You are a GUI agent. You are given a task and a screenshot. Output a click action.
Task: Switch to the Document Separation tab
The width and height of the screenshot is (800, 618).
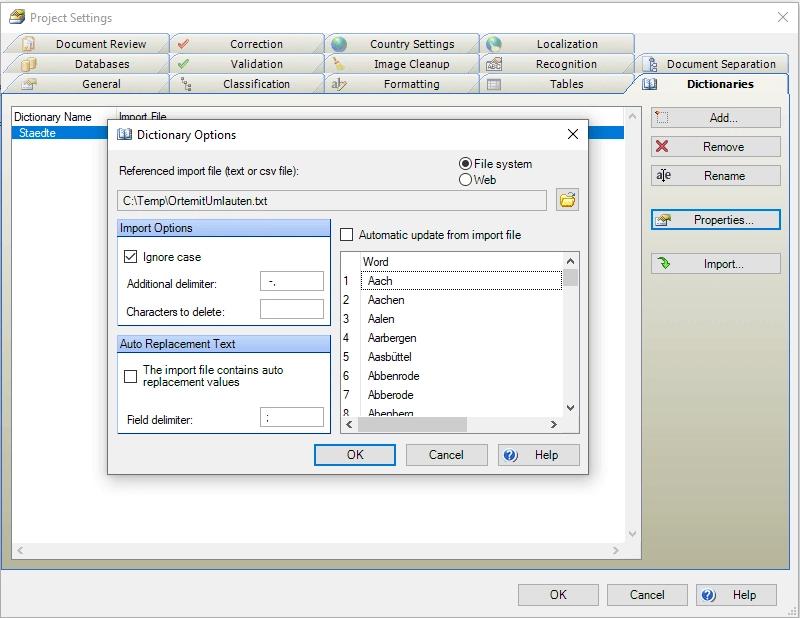pos(720,64)
